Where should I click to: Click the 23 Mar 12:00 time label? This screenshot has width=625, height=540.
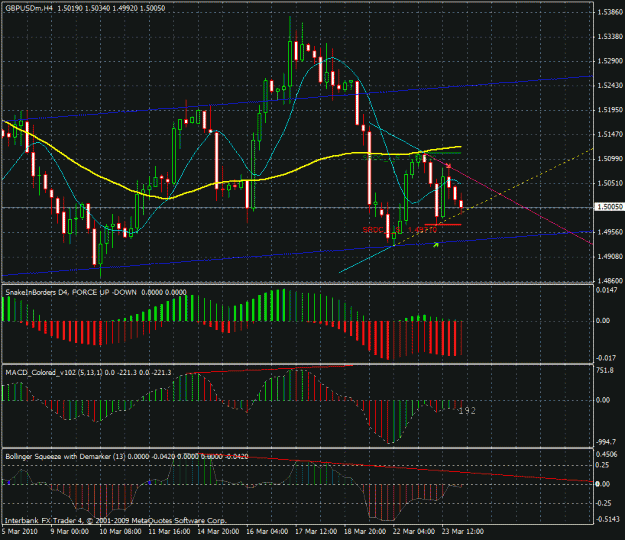(x=463, y=532)
